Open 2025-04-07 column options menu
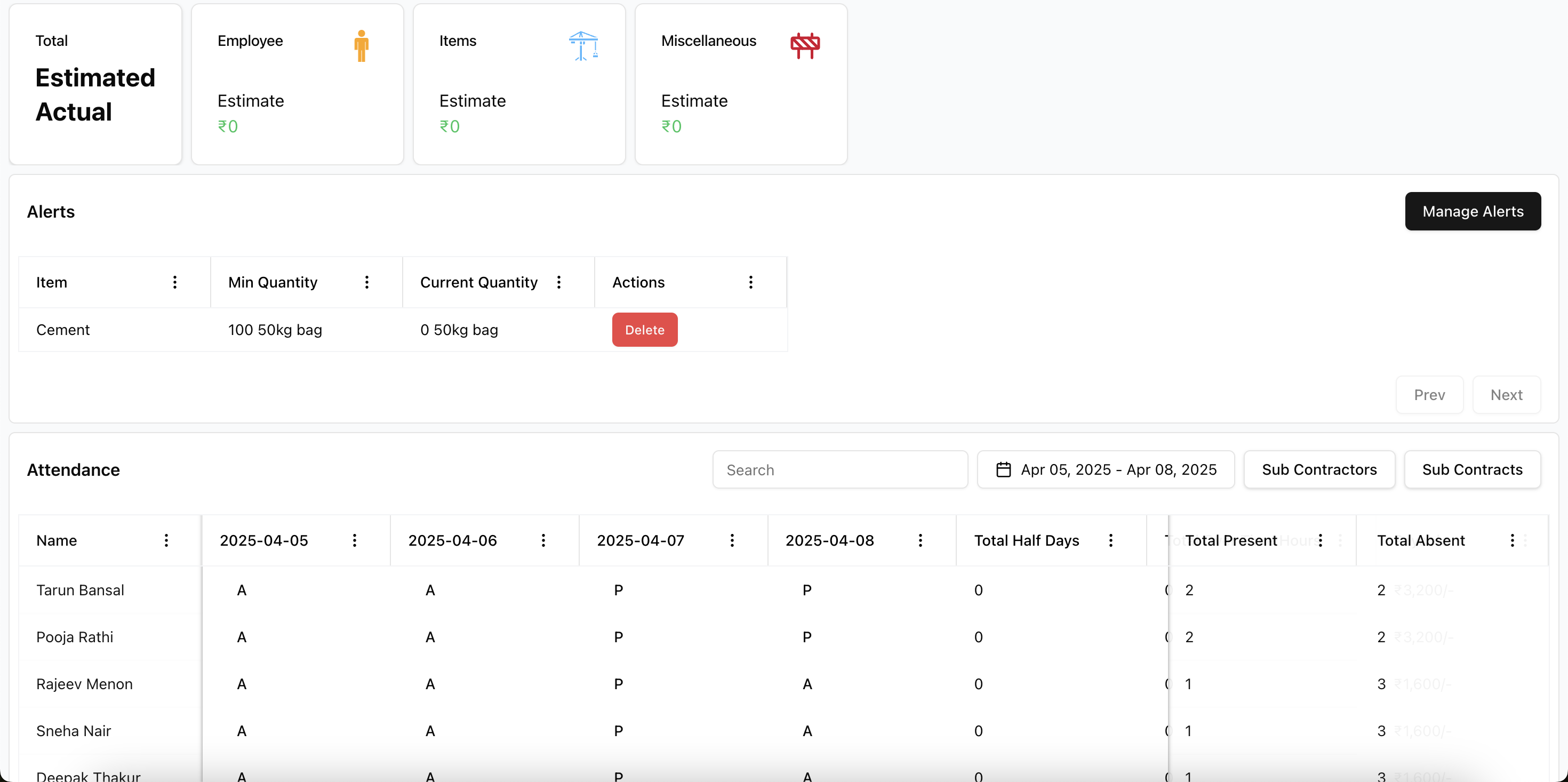1568x782 pixels. [x=732, y=540]
